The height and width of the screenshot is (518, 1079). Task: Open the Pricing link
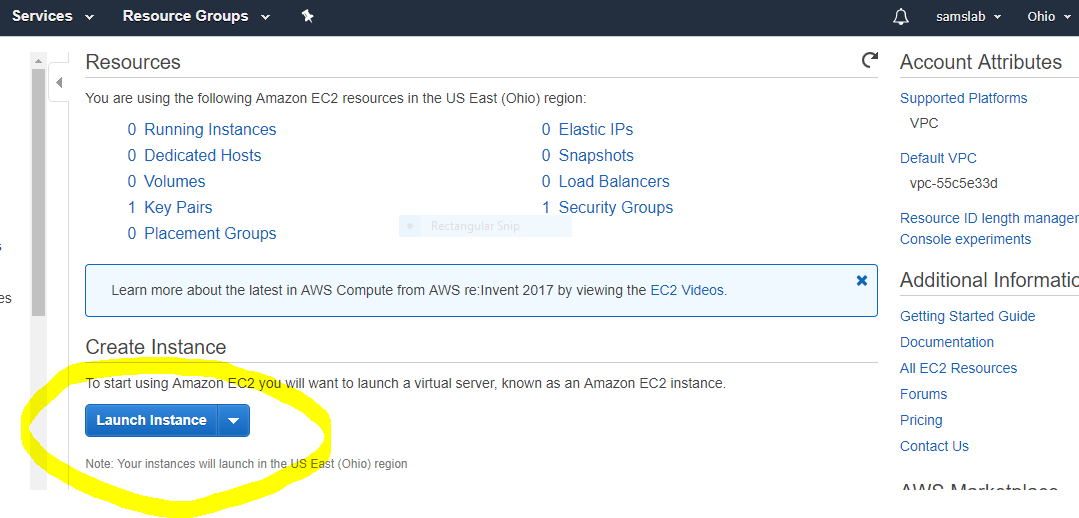pyautogui.click(x=921, y=420)
